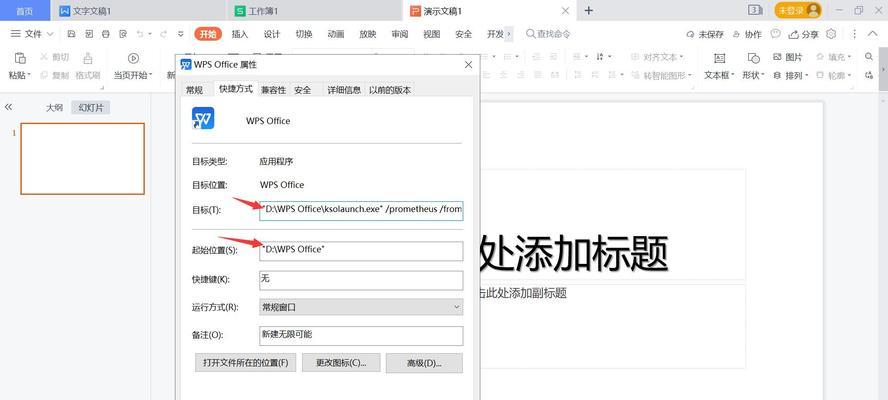Switch slide panel to 大纲 outline
The width and height of the screenshot is (888, 400).
click(54, 108)
